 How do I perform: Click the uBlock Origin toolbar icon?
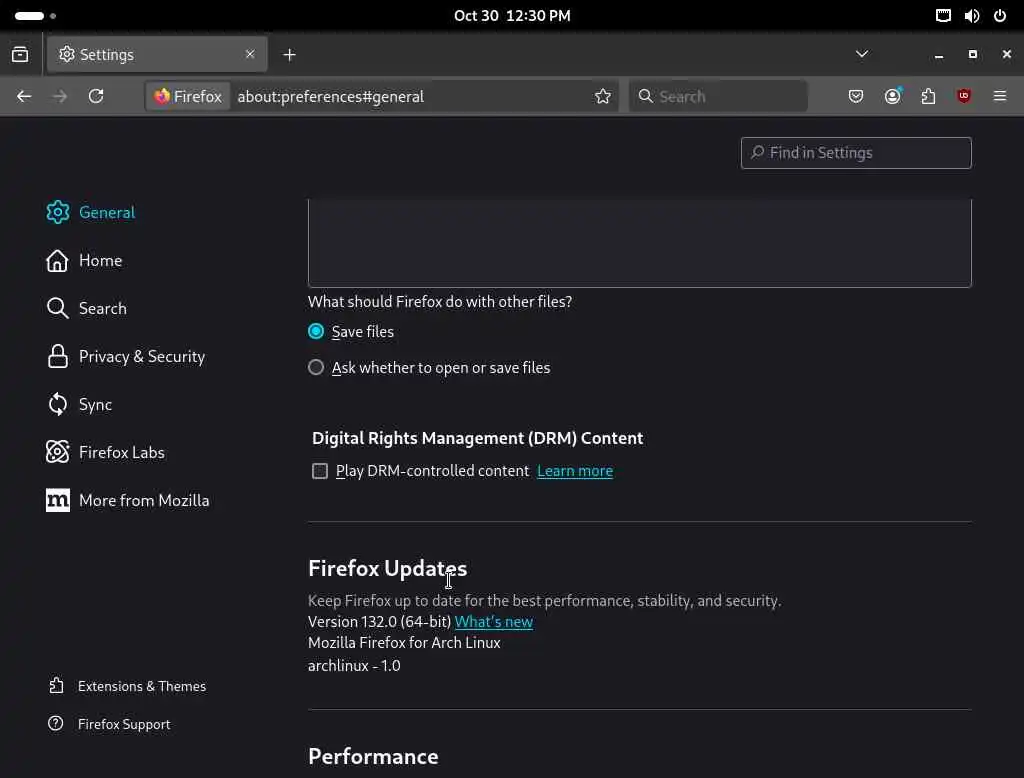pyautogui.click(x=964, y=96)
